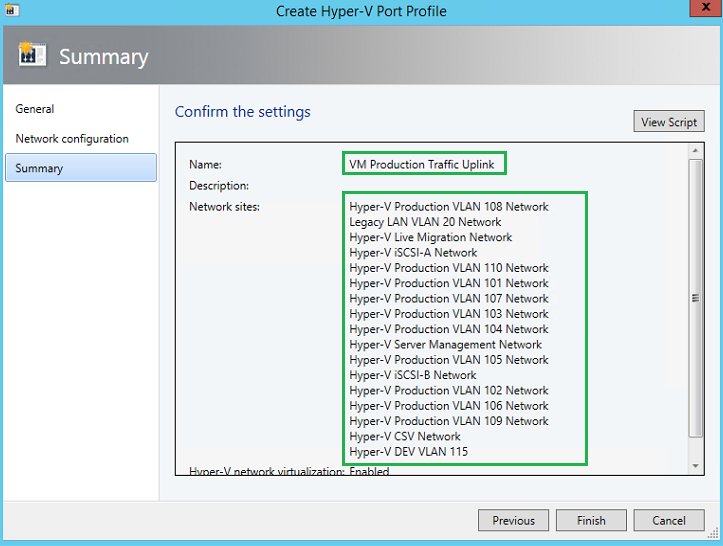Click 'Hyper-V Production VLAN 108 Network' entry
Screen dimensions: 723x546
pyautogui.click(x=449, y=207)
